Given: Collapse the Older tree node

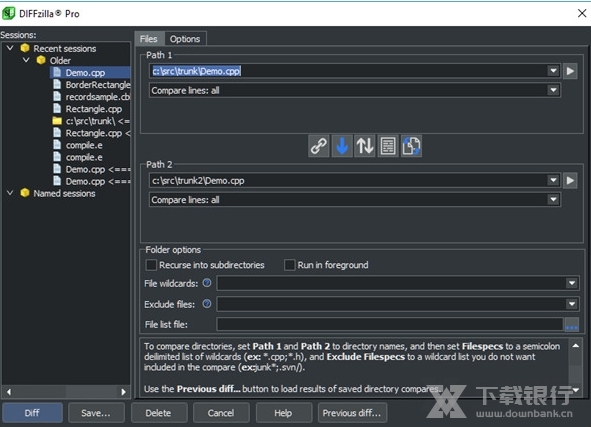Looking at the screenshot, I should pyautogui.click(x=26, y=60).
